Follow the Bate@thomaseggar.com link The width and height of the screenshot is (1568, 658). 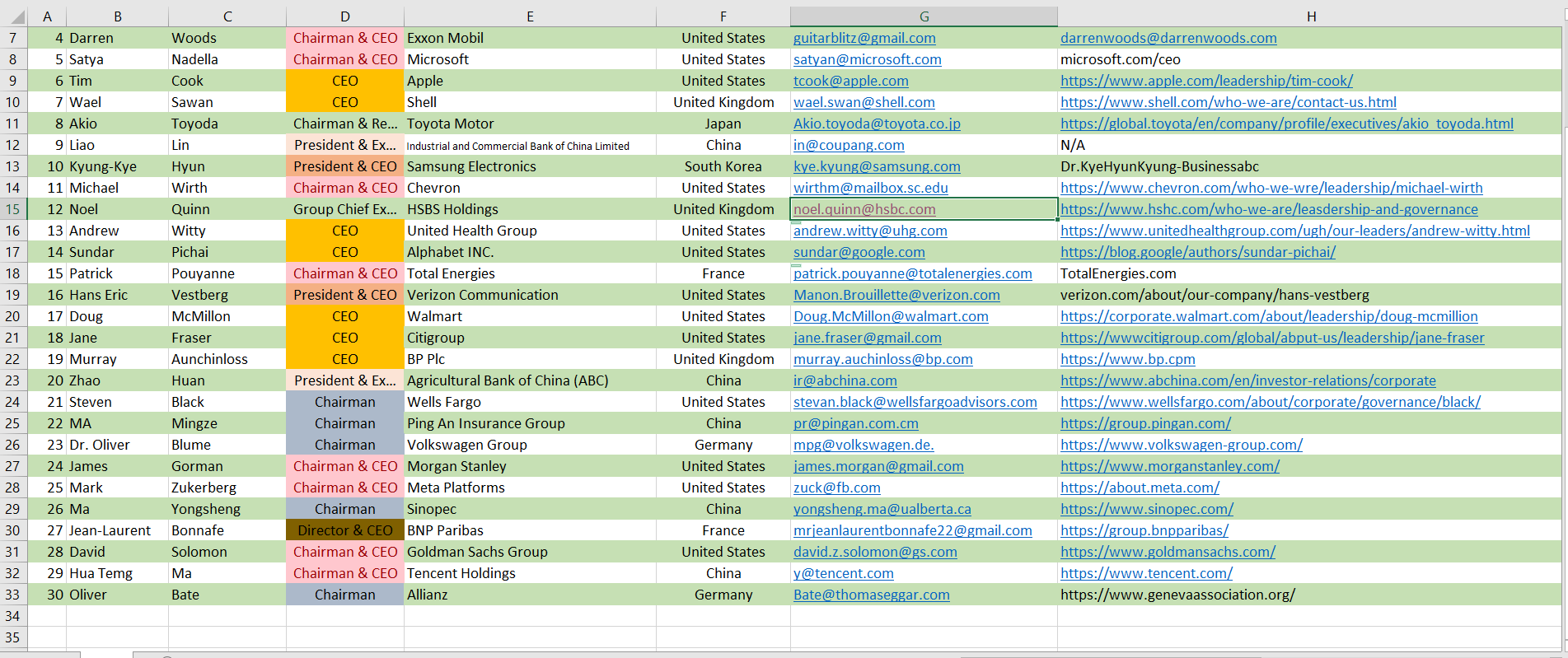[871, 595]
